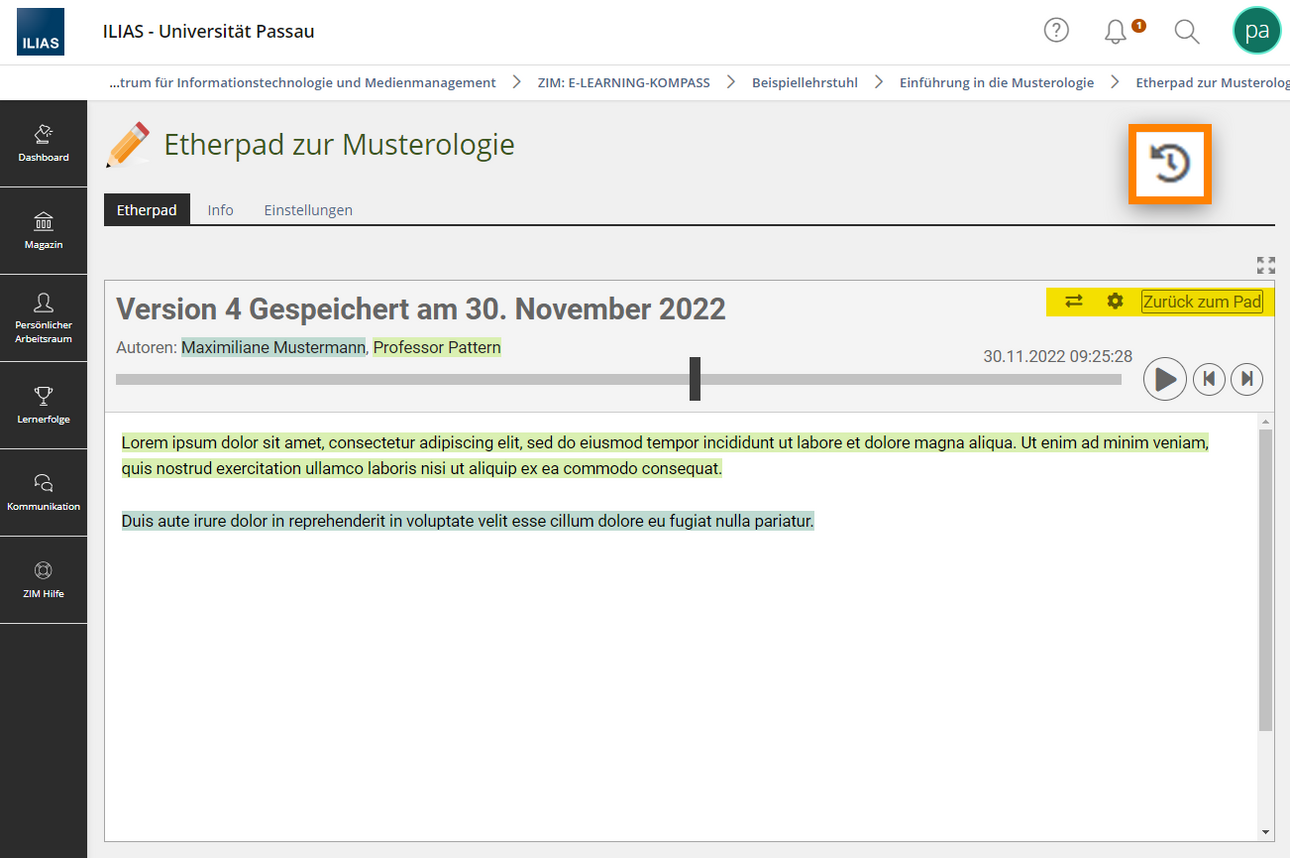Screen dimensions: 1290x858
Task: Open Dashboard in the sidebar
Action: click(43, 143)
